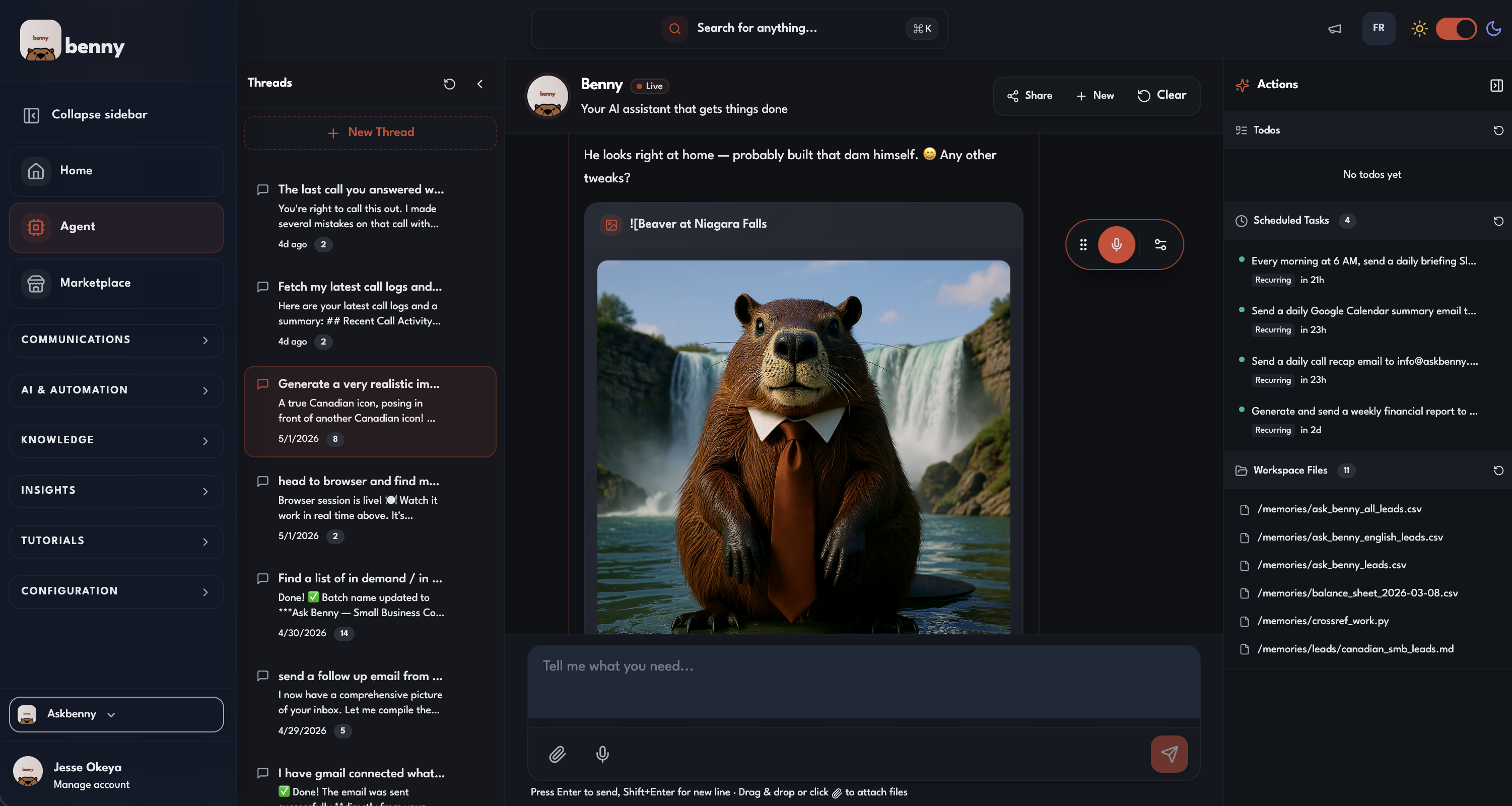Open the beaver at Niagara Falls image
This screenshot has height=806, width=1512.
coord(803,447)
